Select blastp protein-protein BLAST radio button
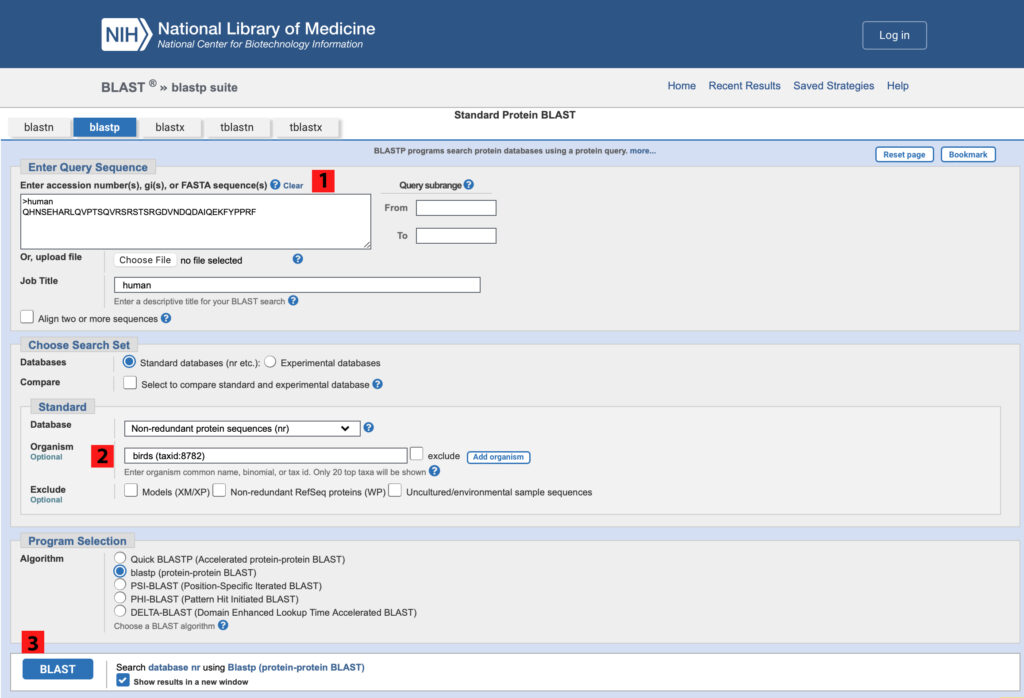 pyautogui.click(x=120, y=571)
